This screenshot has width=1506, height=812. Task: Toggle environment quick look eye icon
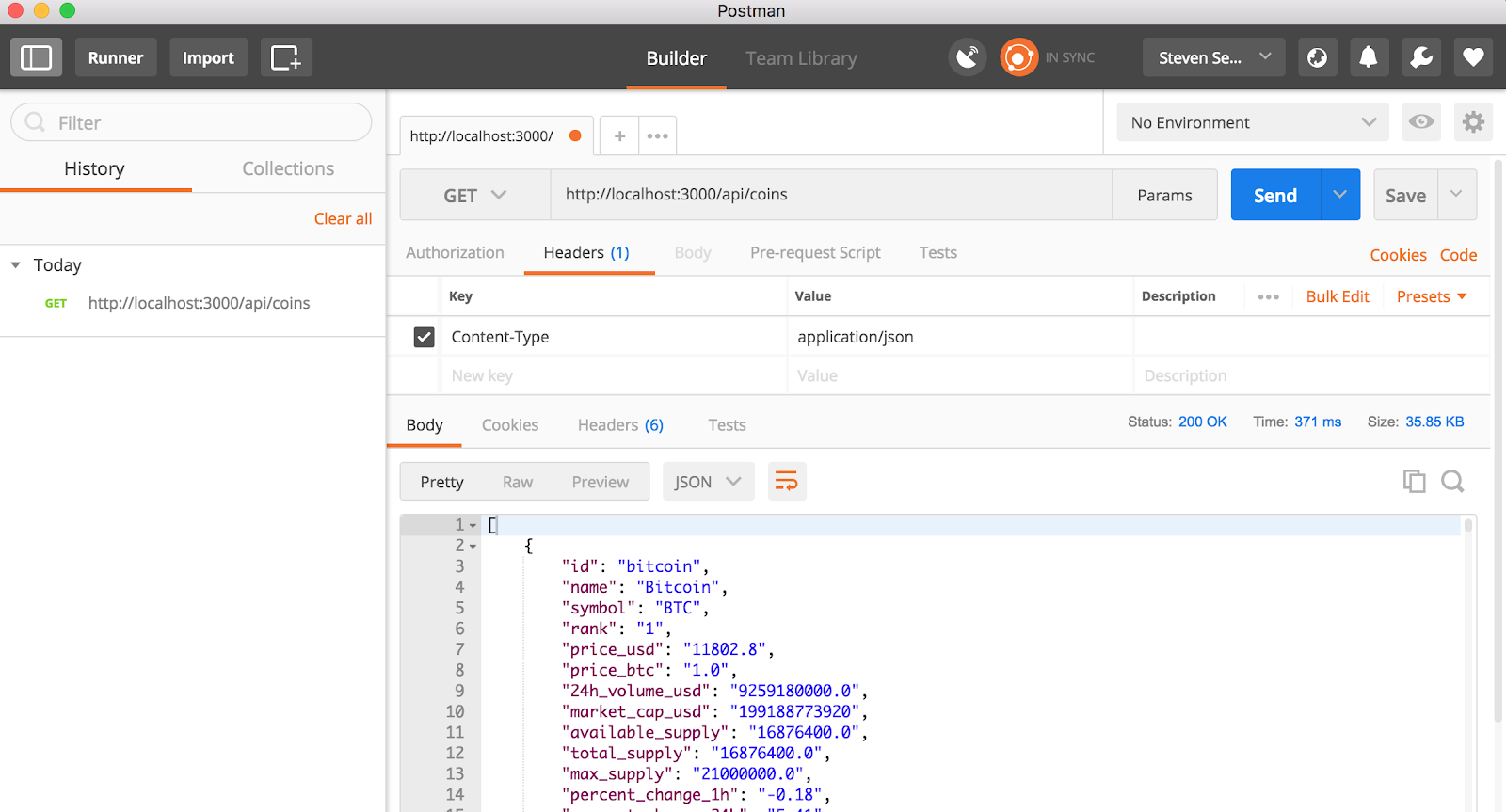tap(1421, 122)
